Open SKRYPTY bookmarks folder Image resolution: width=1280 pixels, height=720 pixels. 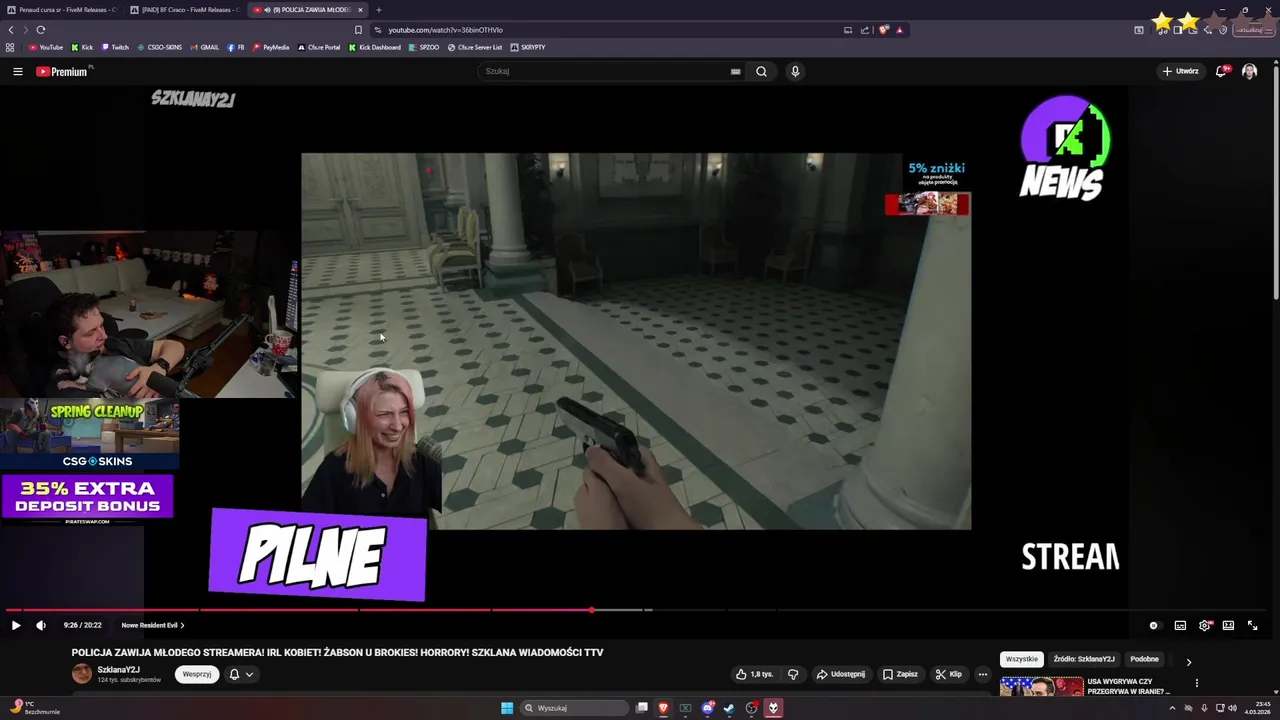tap(528, 47)
